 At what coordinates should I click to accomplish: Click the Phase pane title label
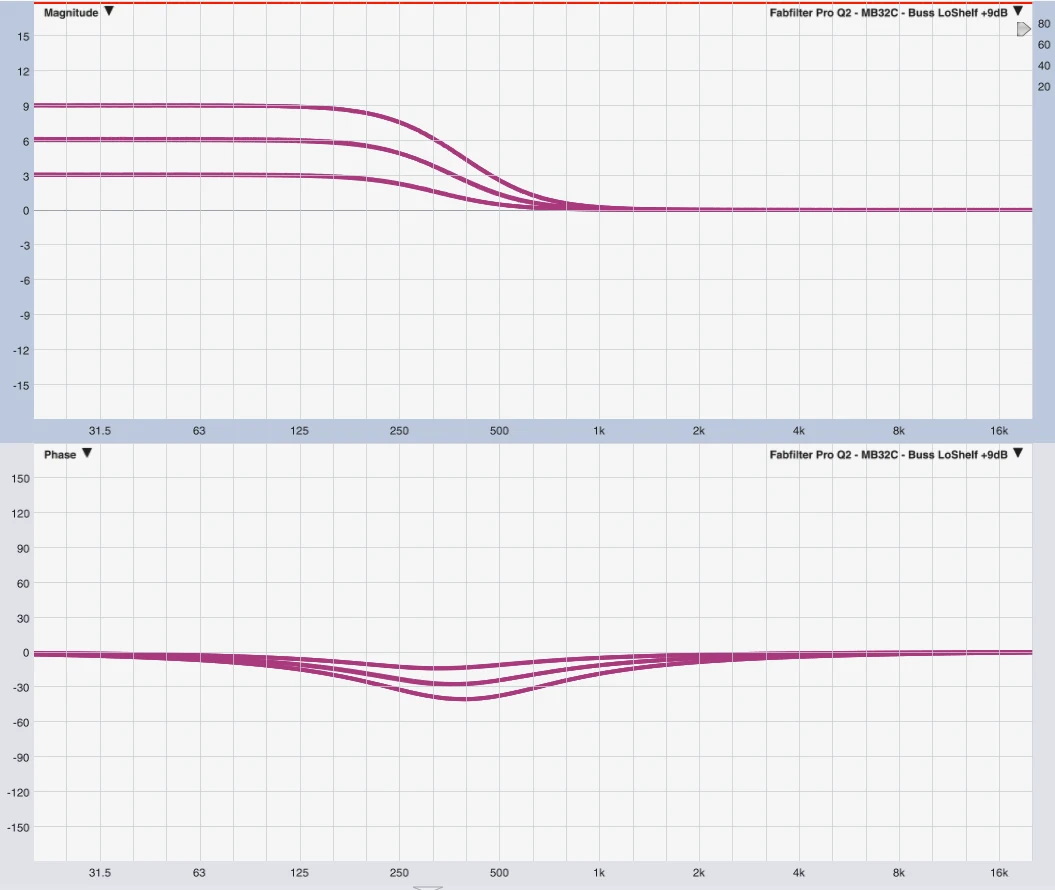[59, 455]
